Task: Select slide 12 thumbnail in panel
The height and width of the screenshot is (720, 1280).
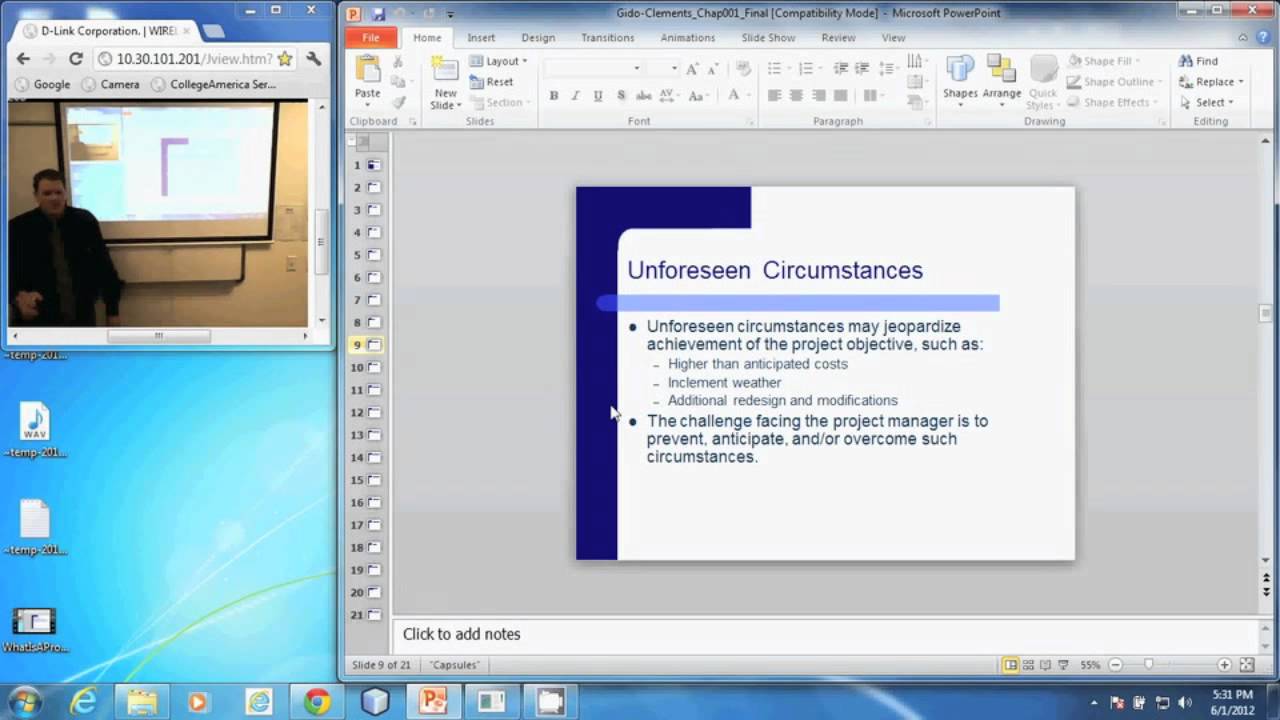Action: point(374,412)
